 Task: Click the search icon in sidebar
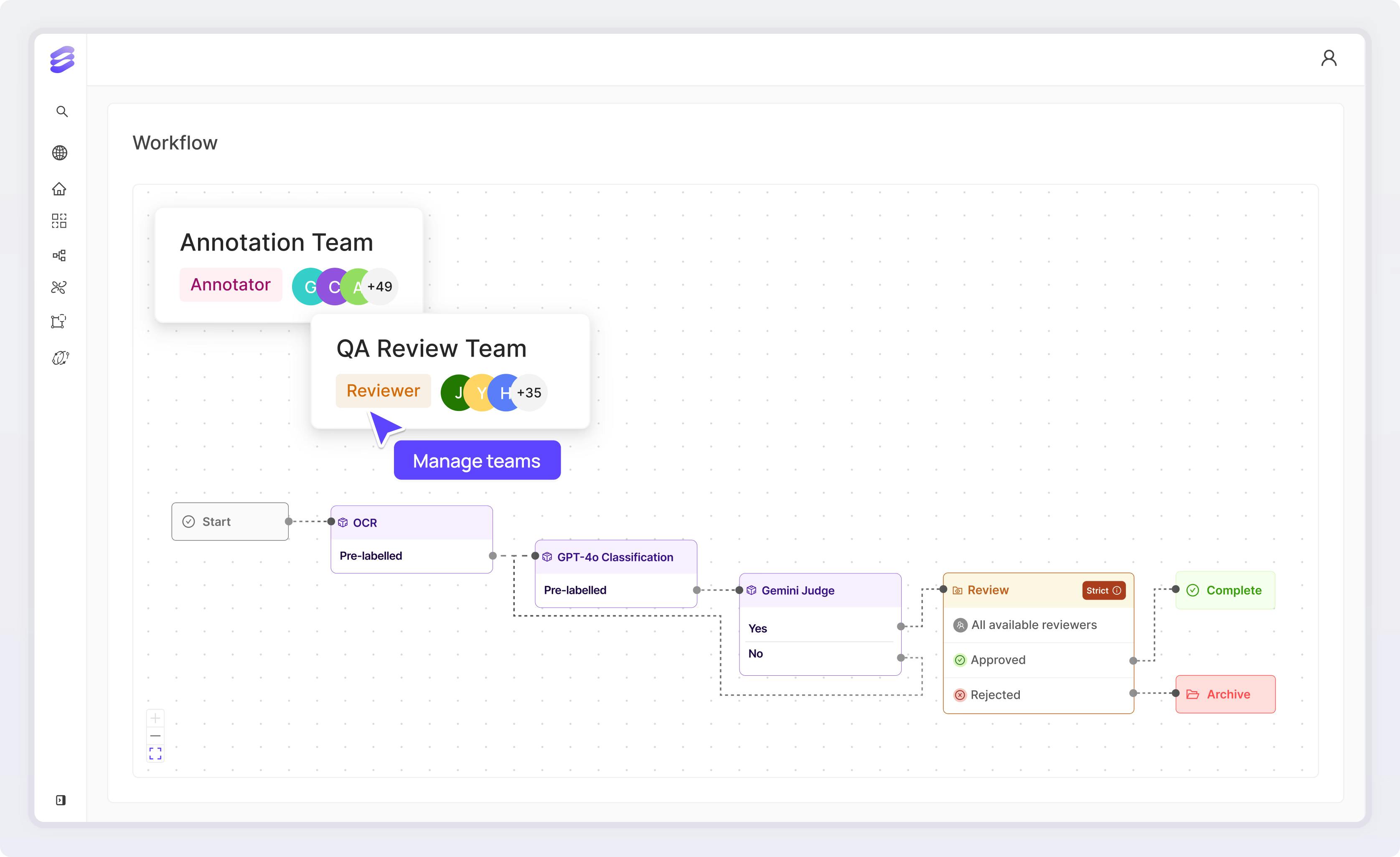point(62,112)
